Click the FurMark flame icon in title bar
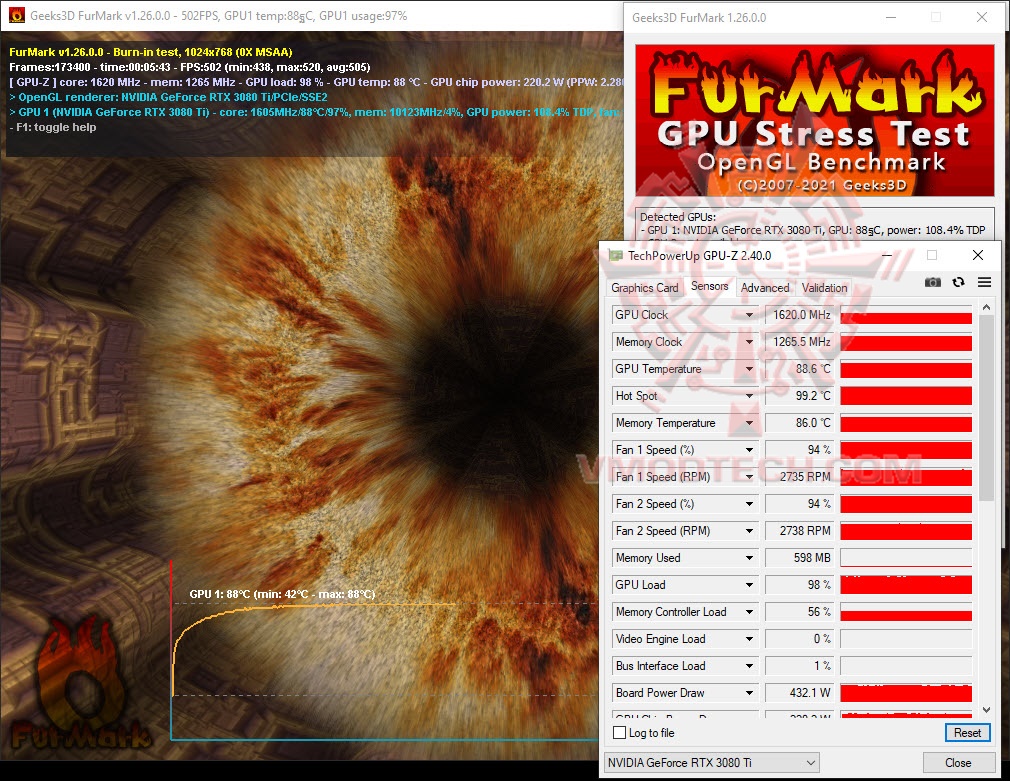 click(17, 15)
